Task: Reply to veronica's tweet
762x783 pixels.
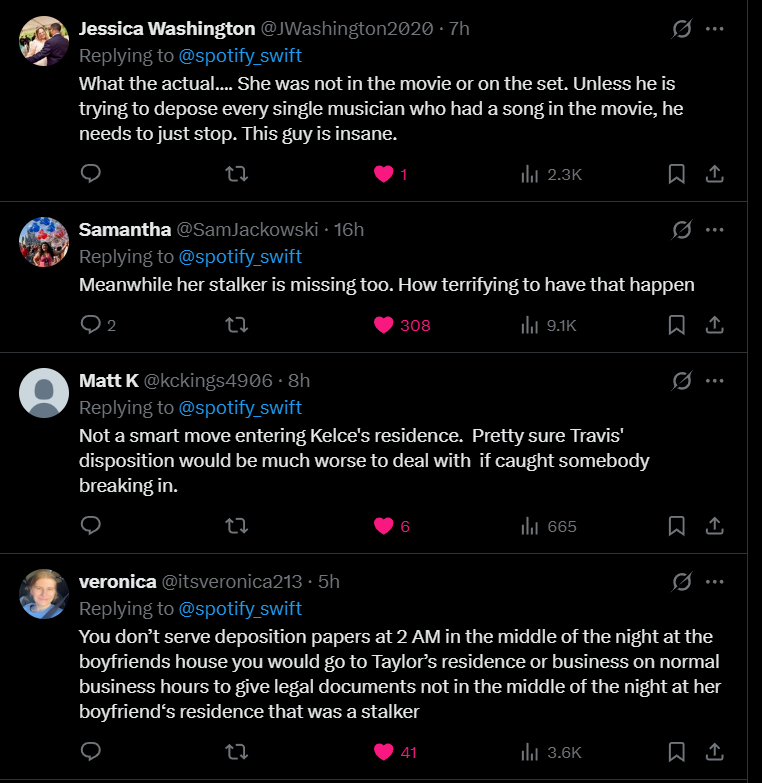Action: 90,752
